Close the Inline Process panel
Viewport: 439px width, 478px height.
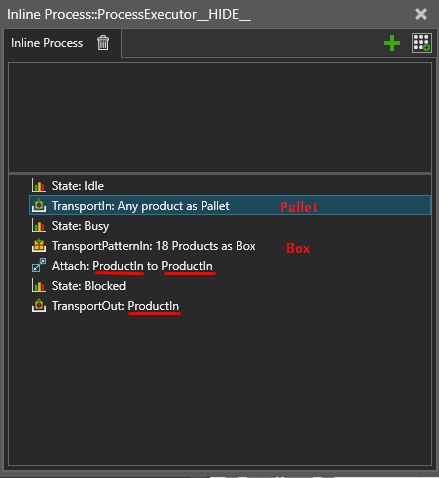click(421, 14)
